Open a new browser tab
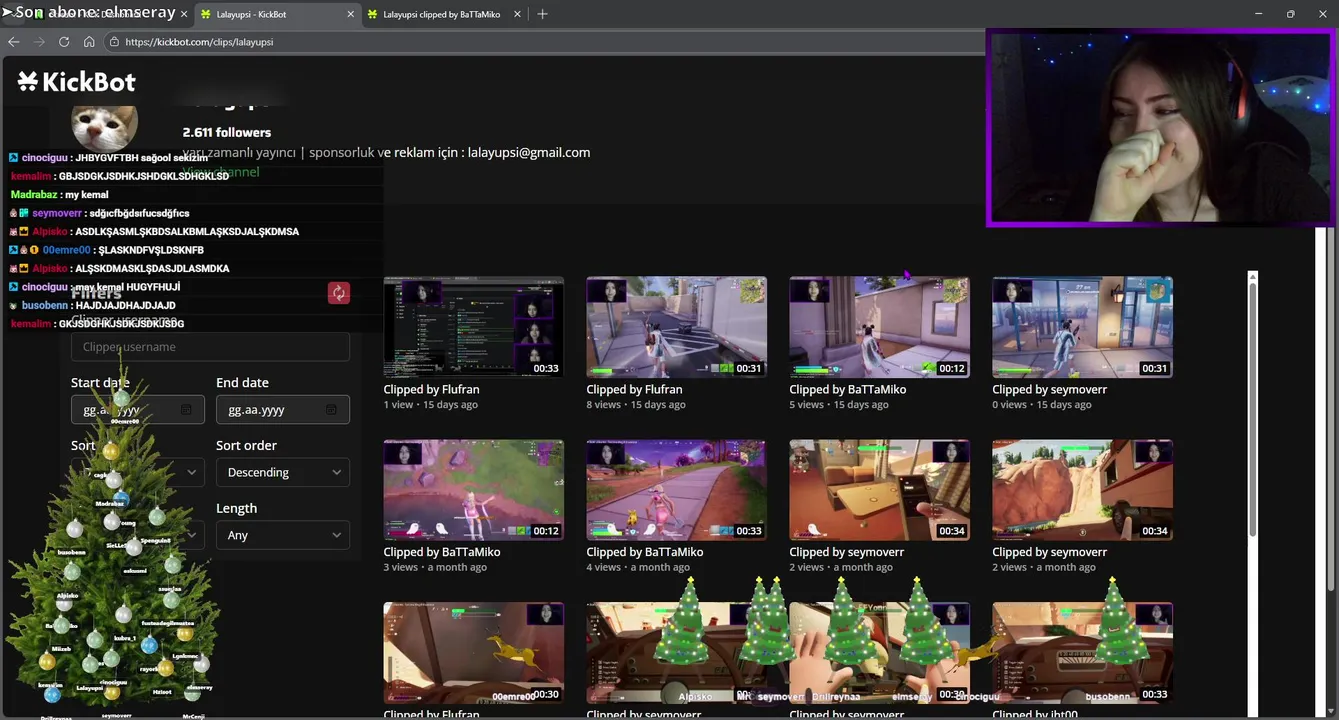This screenshot has width=1339, height=720. 542,14
